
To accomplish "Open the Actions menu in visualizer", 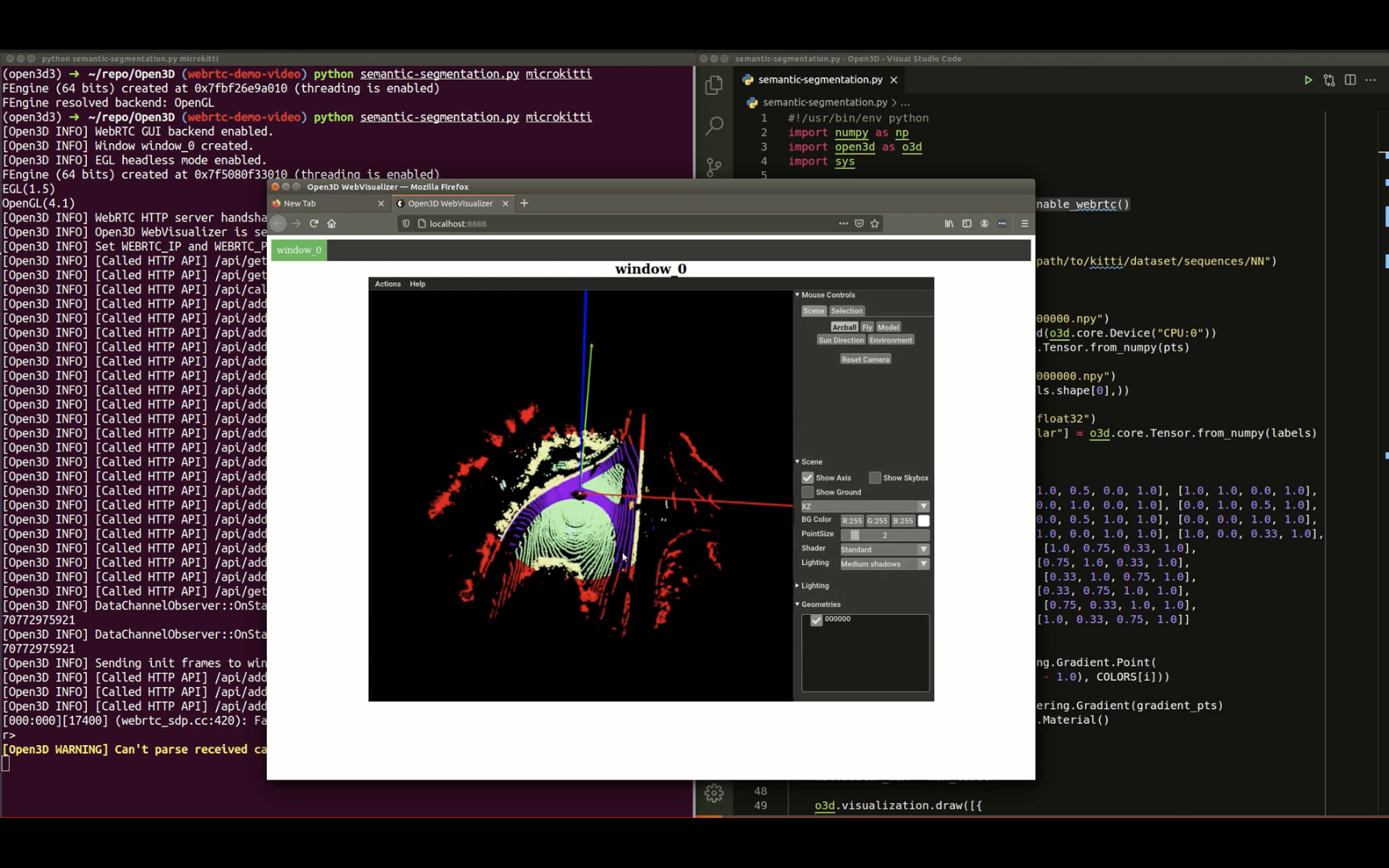I will click(387, 284).
